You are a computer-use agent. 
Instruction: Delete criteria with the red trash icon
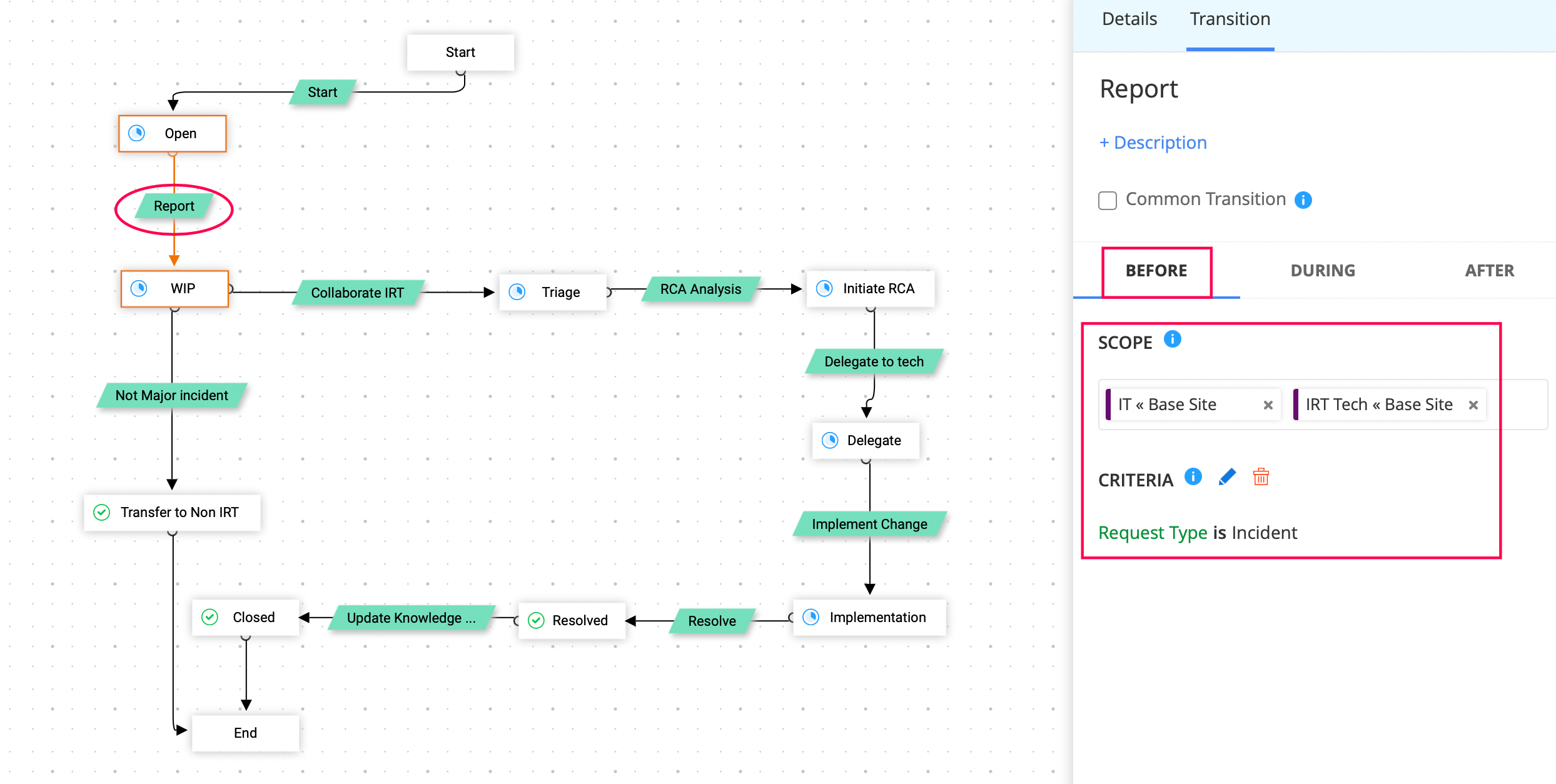1261,477
